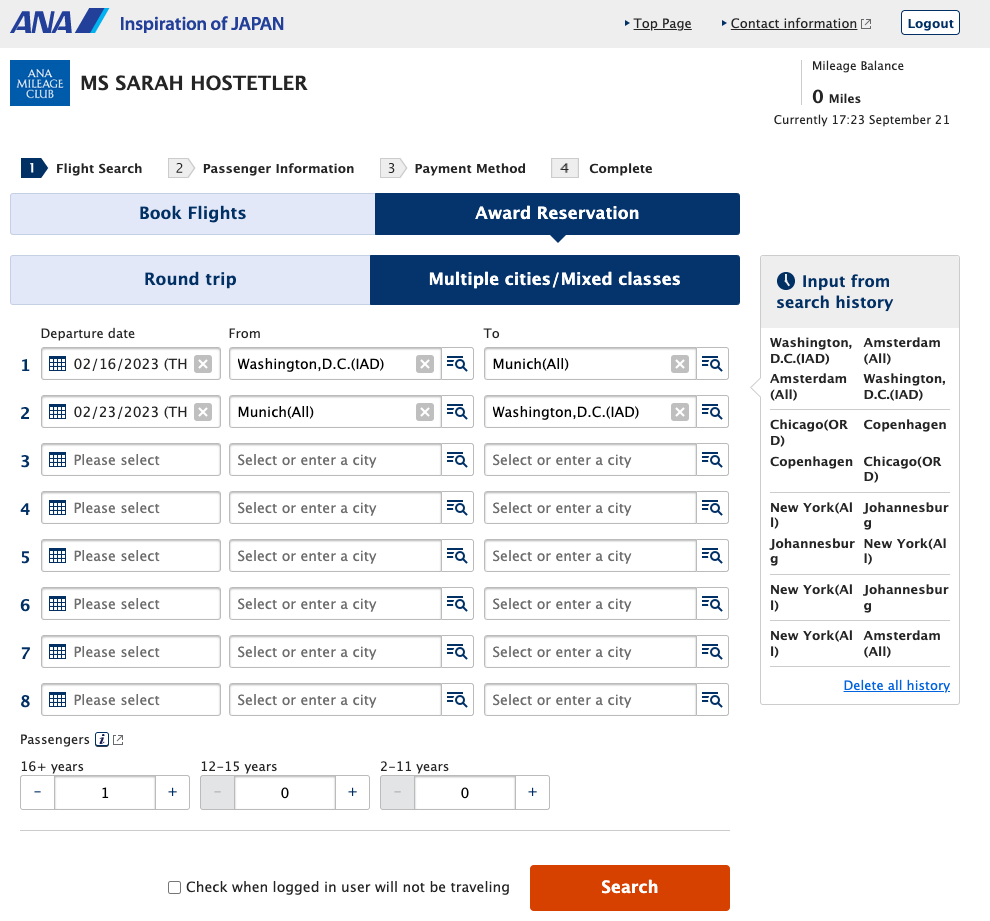Image resolution: width=990 pixels, height=921 pixels.
Task: Click the orange Search button
Action: [x=629, y=888]
